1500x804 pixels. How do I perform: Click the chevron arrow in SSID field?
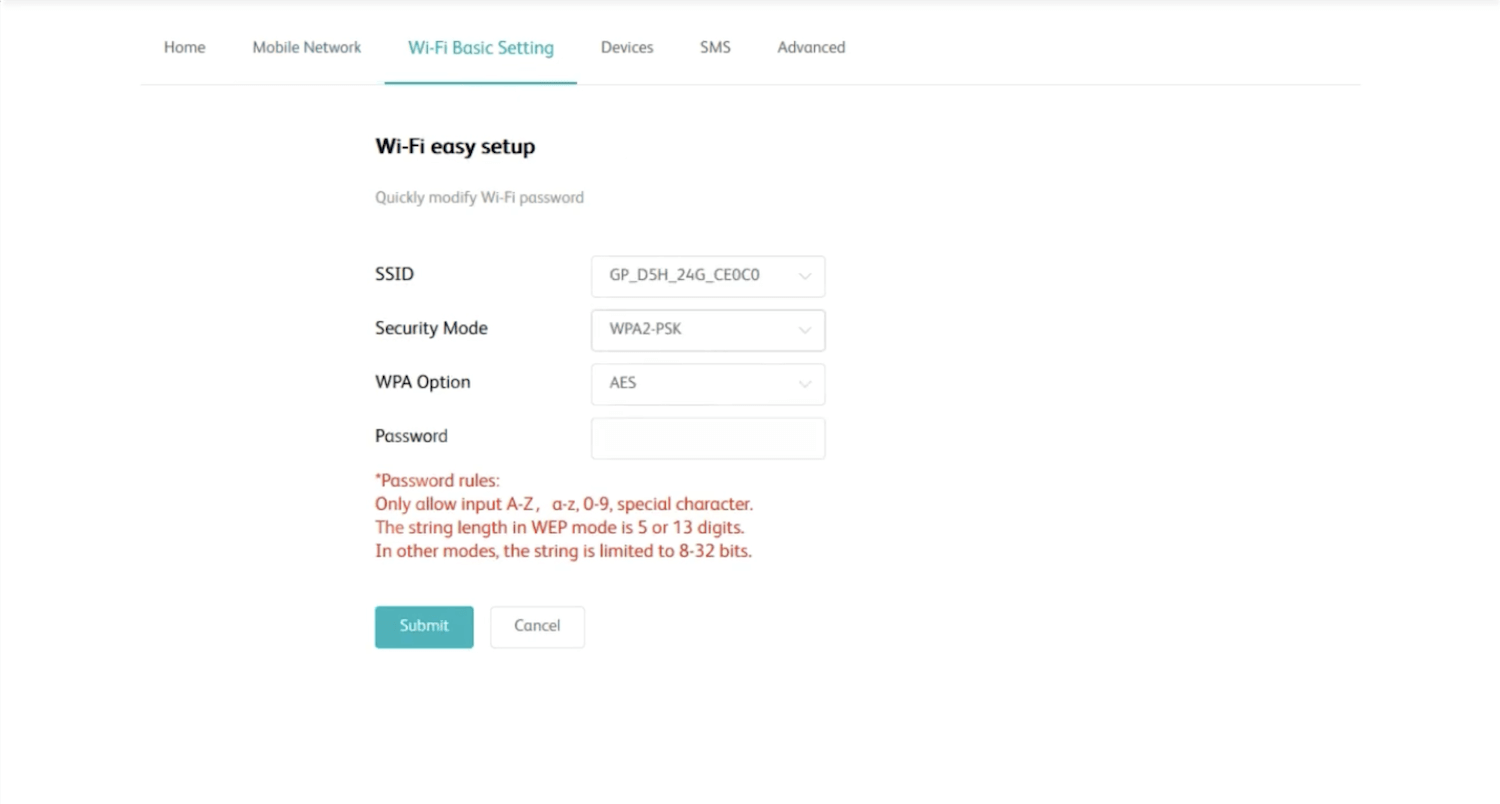[805, 277]
